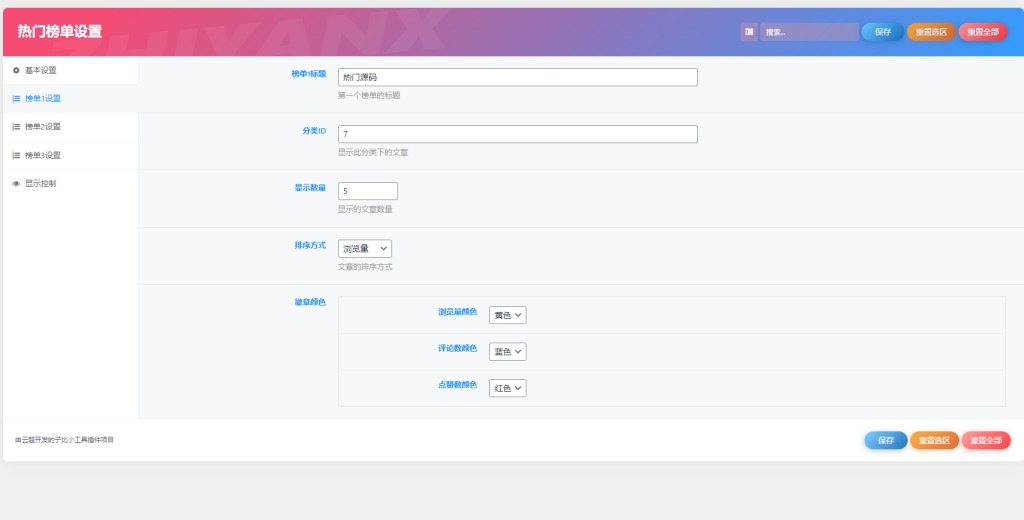Open the 榜单2设置 tab
Image resolution: width=1024 pixels, height=520 pixels.
click(43, 127)
